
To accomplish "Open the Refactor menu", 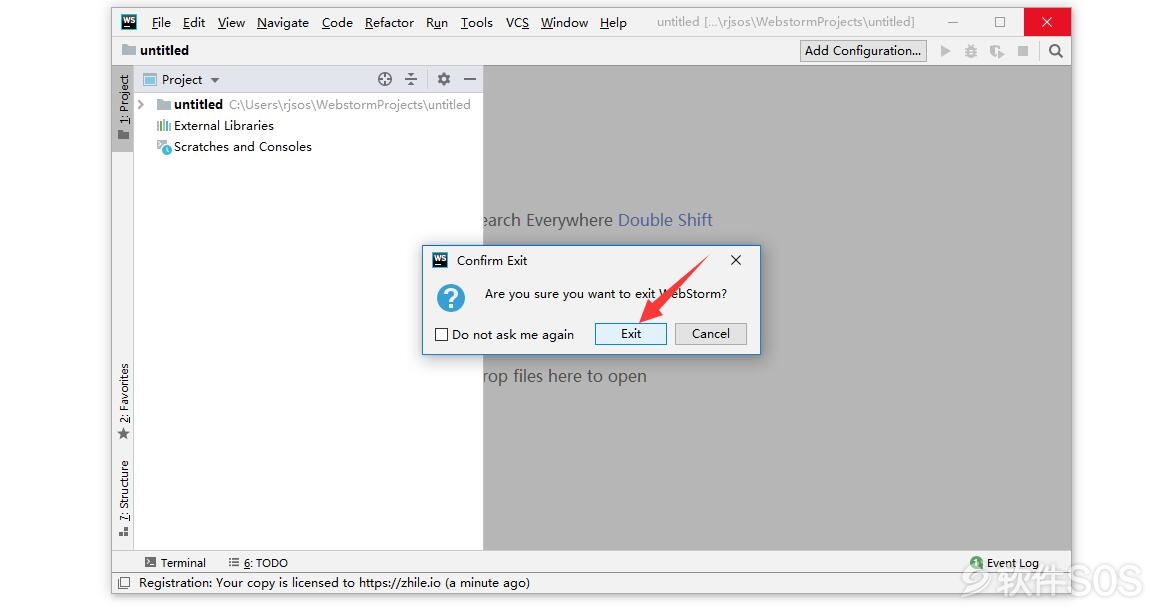I will [389, 23].
